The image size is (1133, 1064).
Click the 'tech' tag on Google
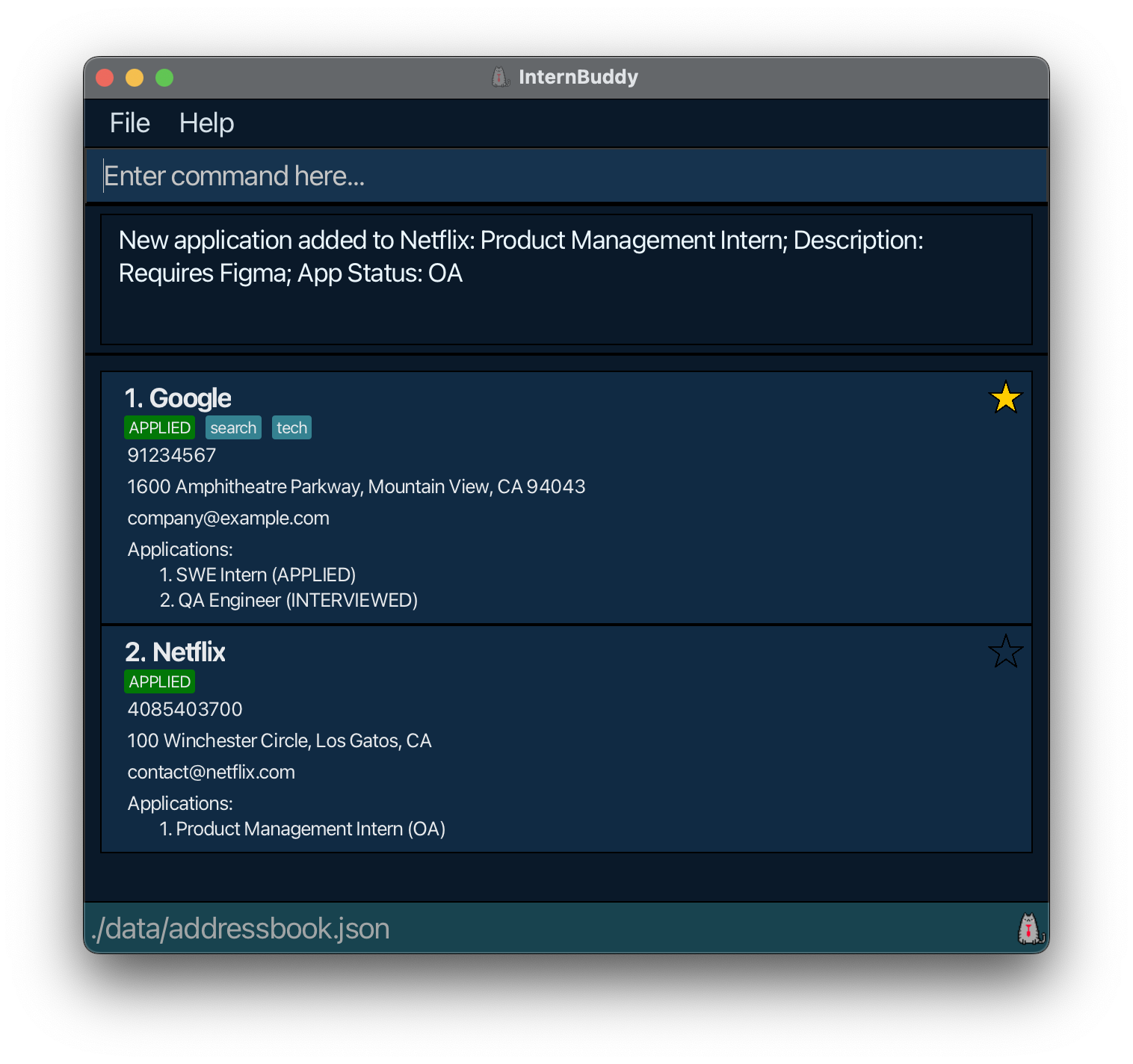(291, 427)
